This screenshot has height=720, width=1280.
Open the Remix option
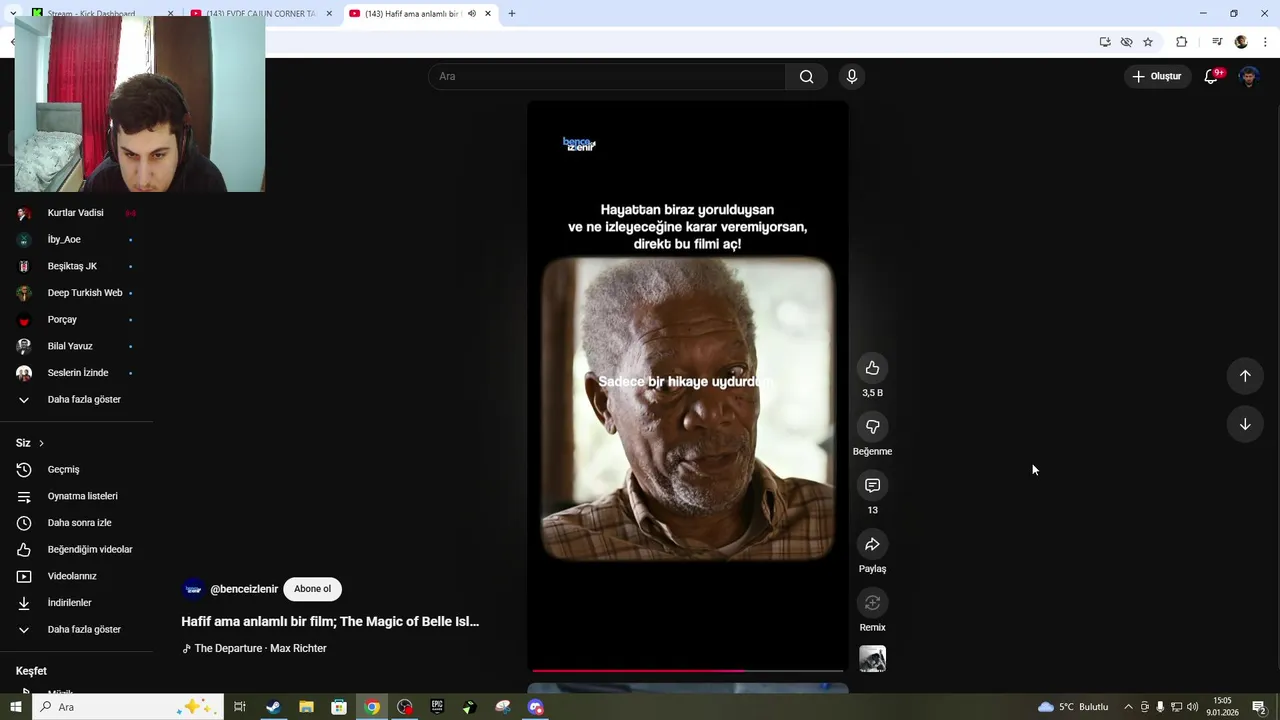tap(872, 603)
